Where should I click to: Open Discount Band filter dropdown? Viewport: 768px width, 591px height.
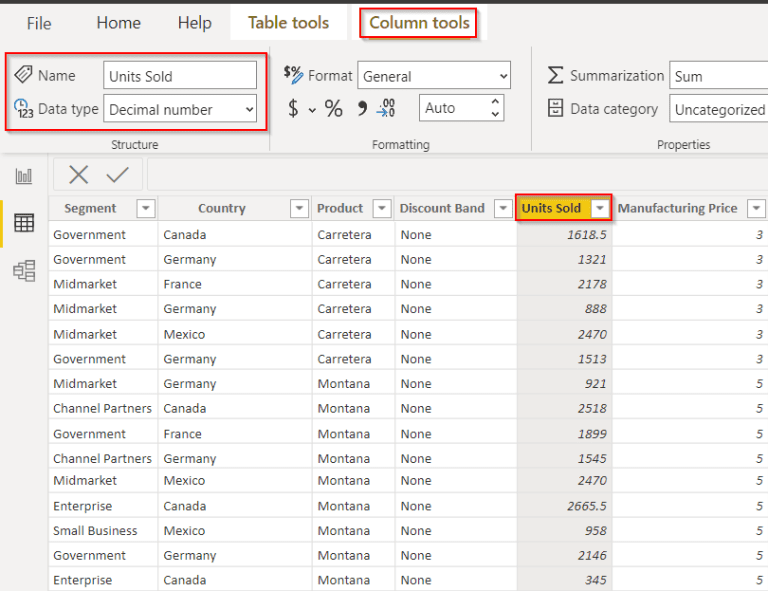pyautogui.click(x=503, y=208)
